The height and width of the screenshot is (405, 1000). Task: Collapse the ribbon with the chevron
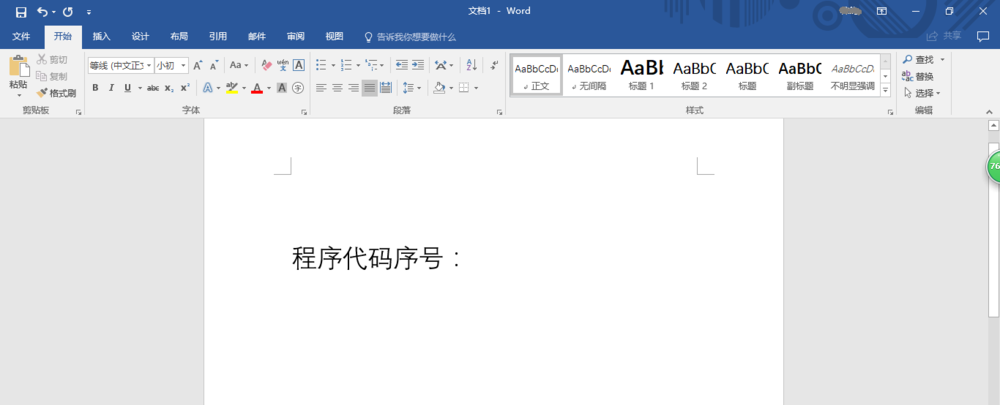pos(989,112)
